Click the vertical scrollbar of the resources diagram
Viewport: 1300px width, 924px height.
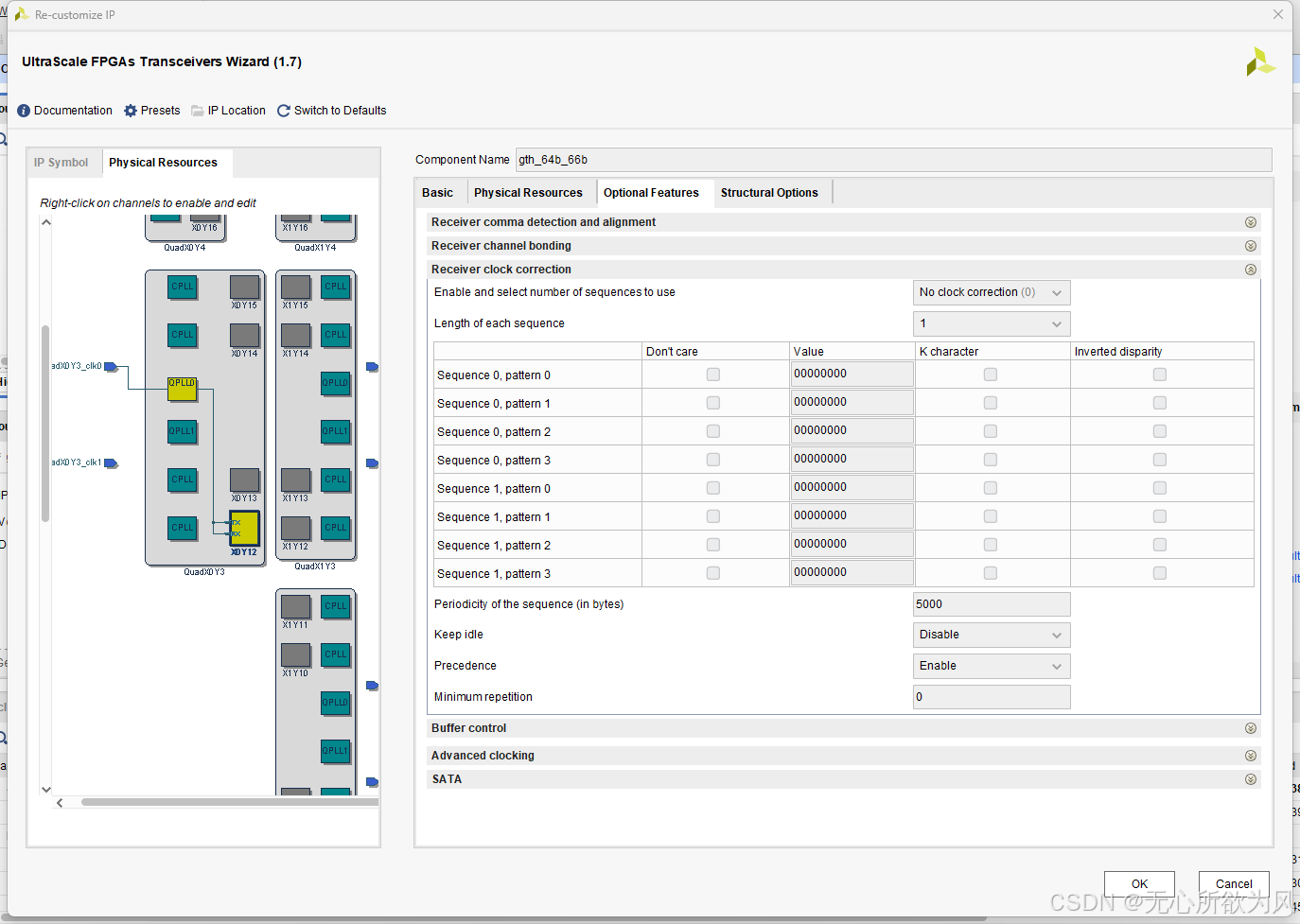pos(45,424)
